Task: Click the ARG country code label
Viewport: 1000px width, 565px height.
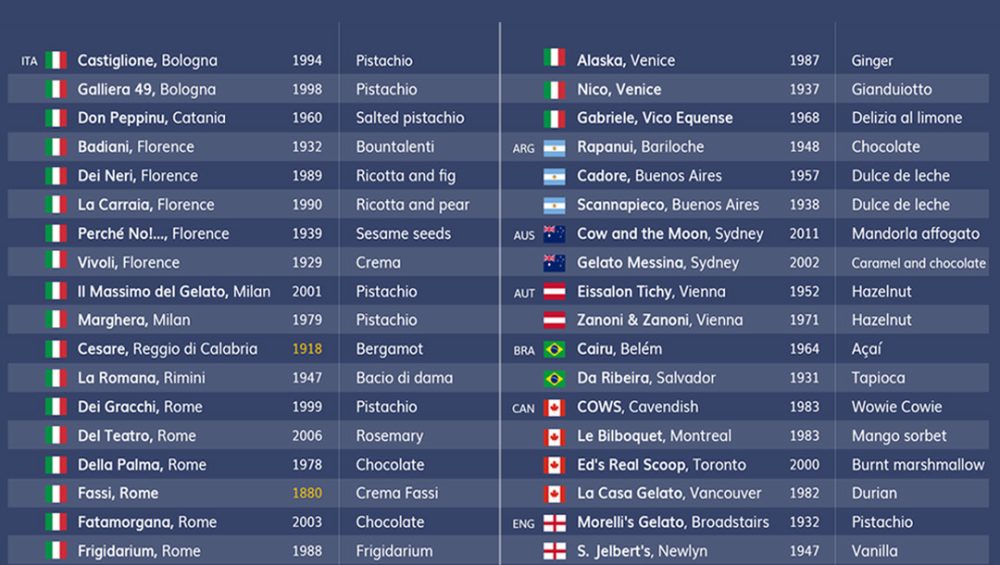Action: 524,149
